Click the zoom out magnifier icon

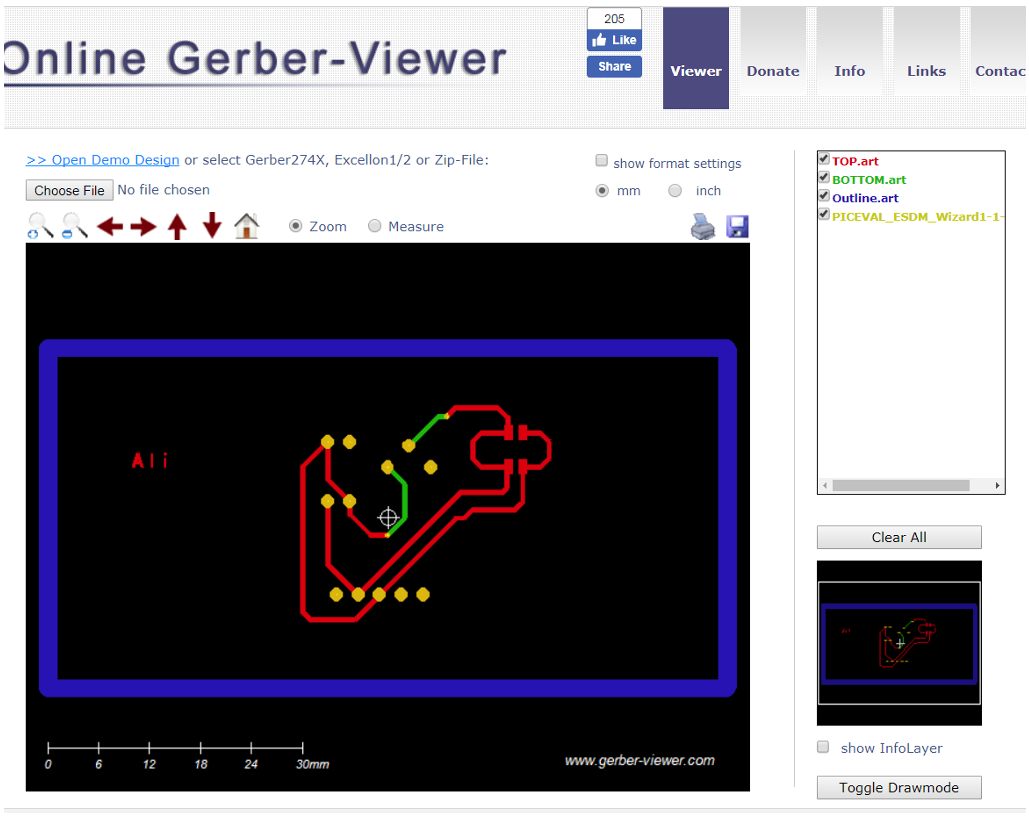(75, 226)
